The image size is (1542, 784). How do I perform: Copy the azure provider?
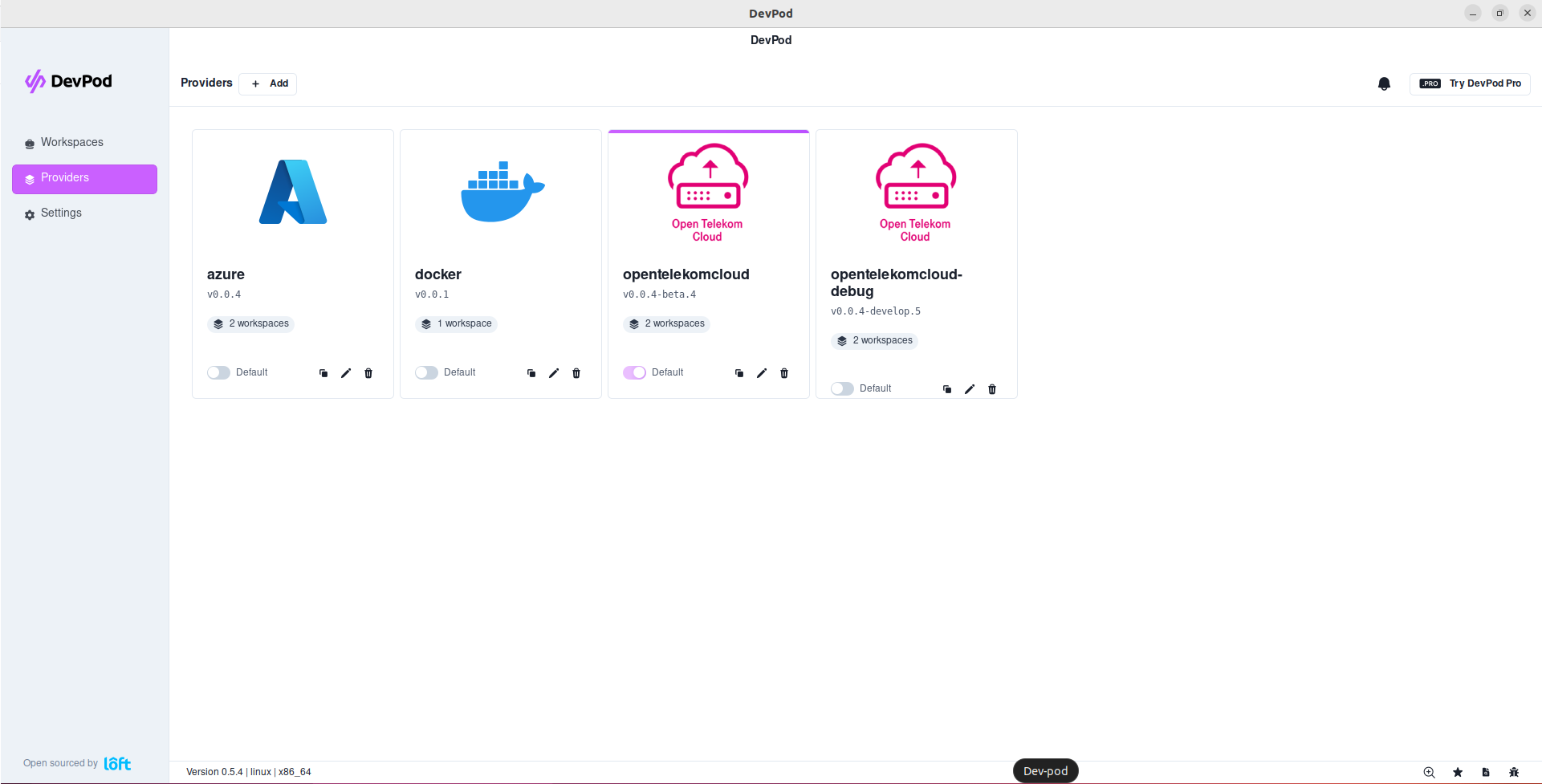coord(323,373)
